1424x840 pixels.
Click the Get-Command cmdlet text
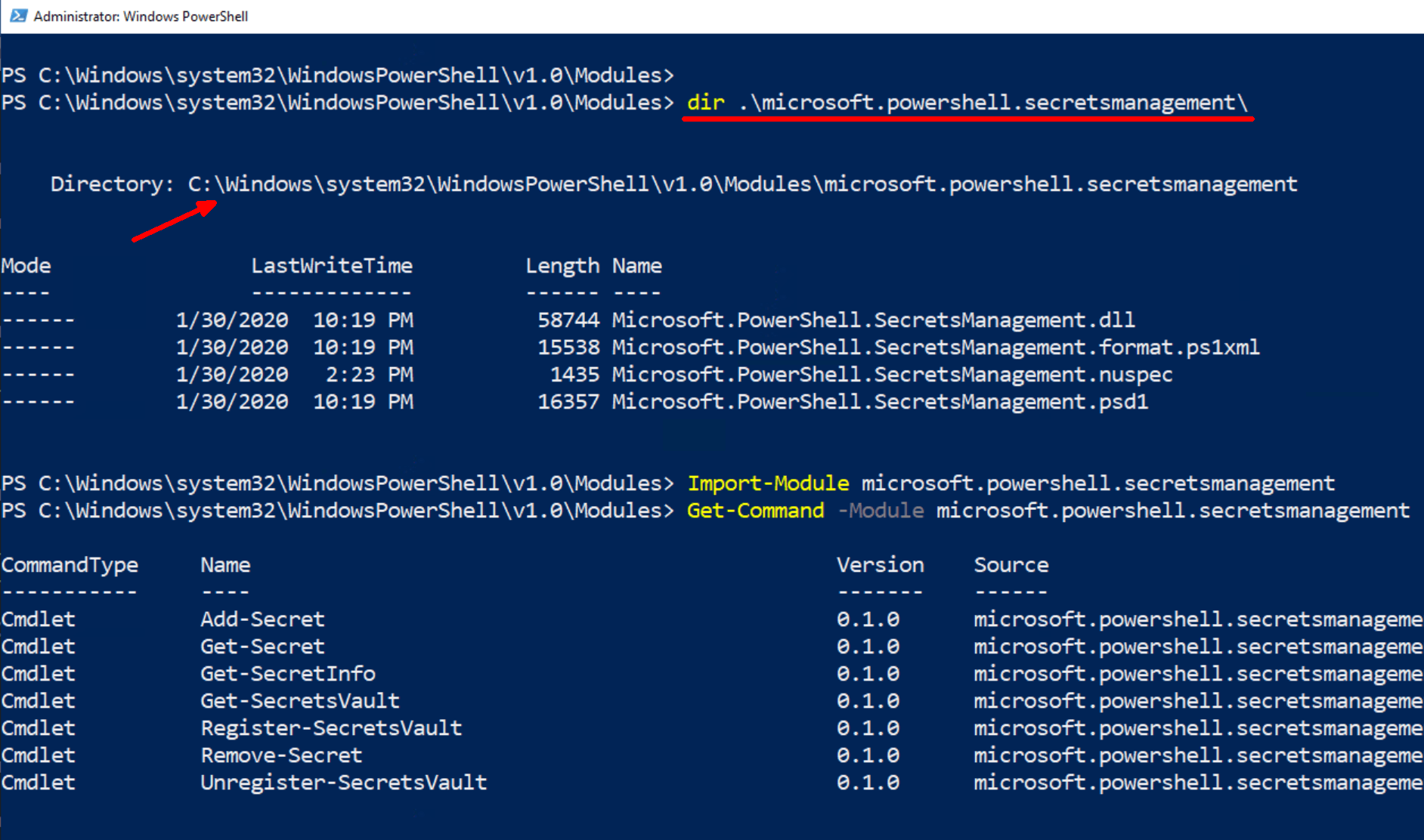[x=755, y=511]
